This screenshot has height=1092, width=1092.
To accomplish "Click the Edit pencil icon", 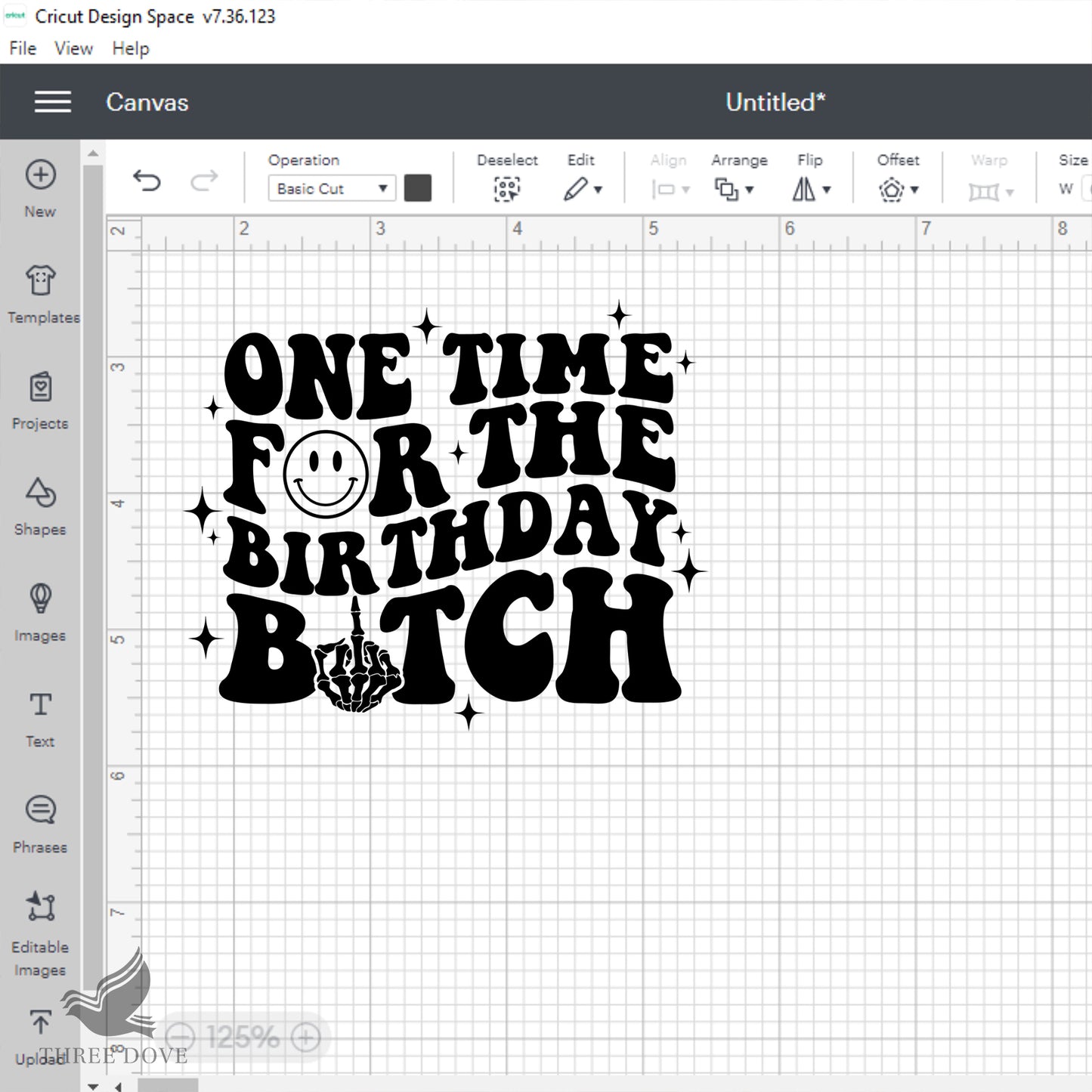I will point(575,189).
